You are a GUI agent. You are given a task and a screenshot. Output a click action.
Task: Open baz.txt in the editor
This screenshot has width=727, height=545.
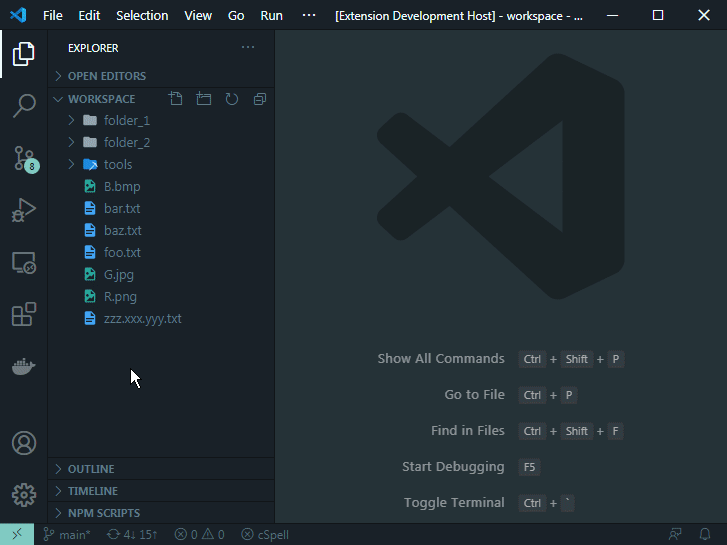(x=160, y=231)
